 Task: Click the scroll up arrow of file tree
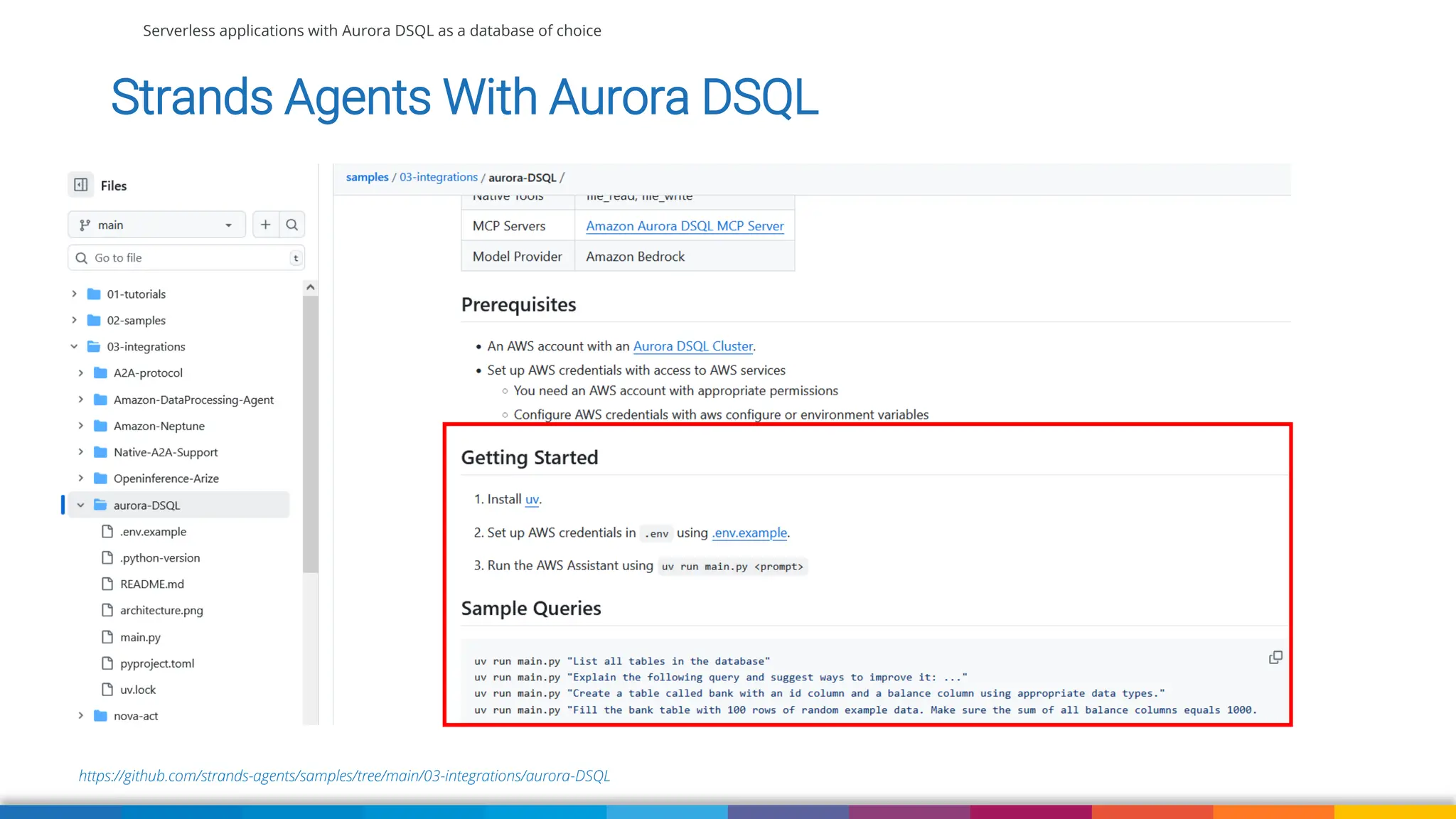(310, 287)
